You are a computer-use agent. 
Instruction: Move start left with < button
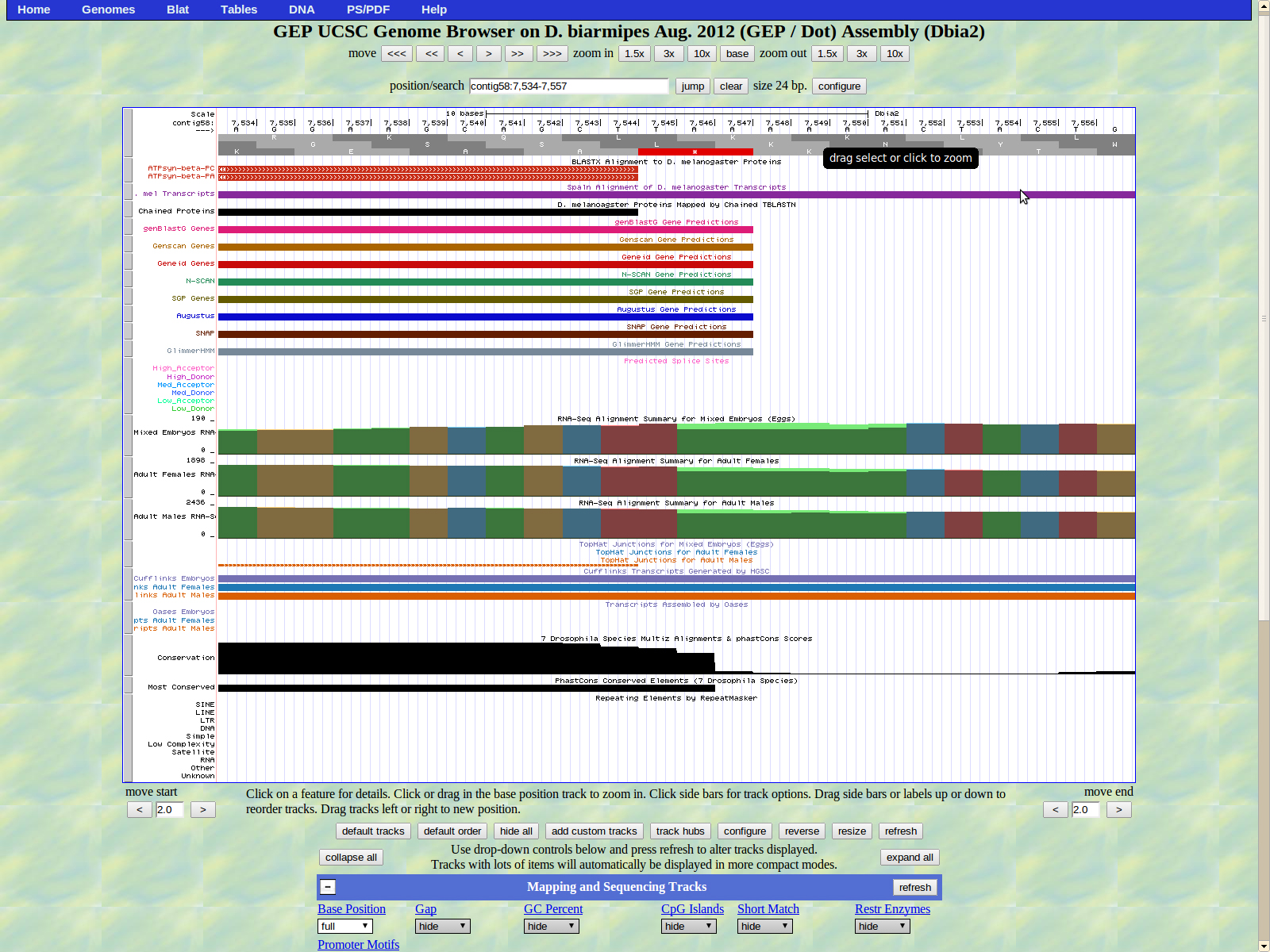pyautogui.click(x=140, y=810)
